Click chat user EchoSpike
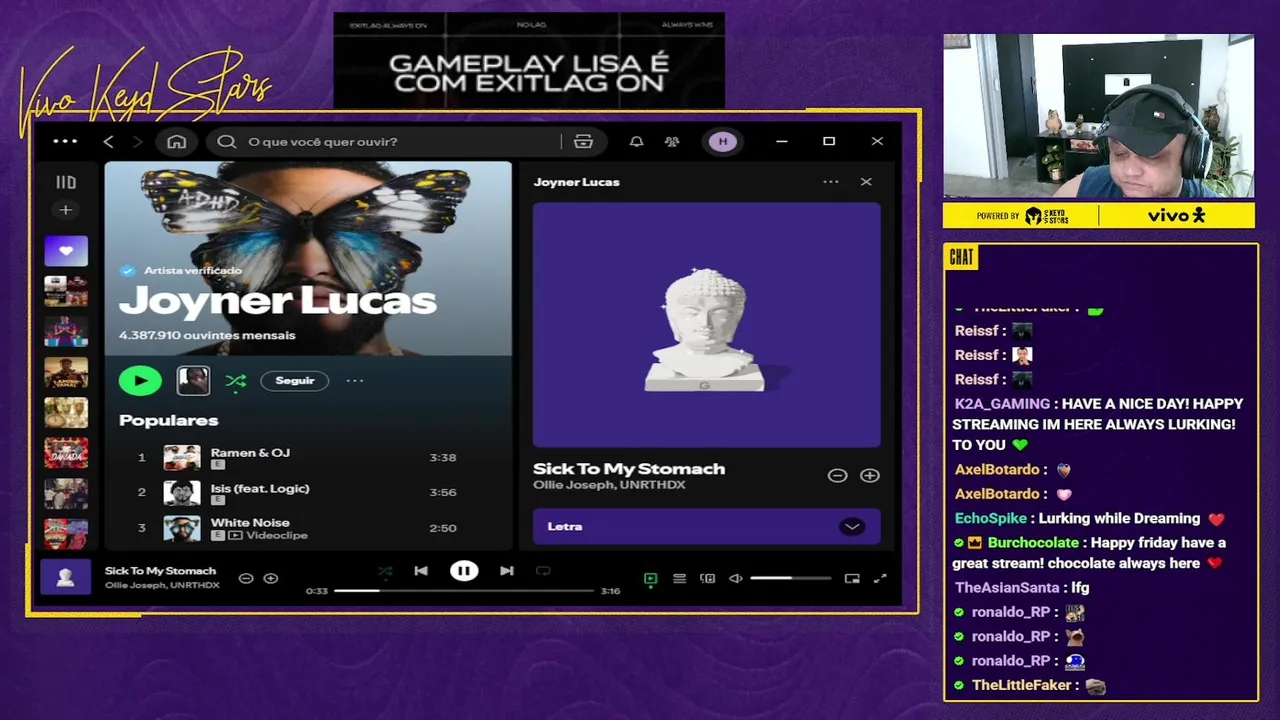The height and width of the screenshot is (720, 1280). 990,518
